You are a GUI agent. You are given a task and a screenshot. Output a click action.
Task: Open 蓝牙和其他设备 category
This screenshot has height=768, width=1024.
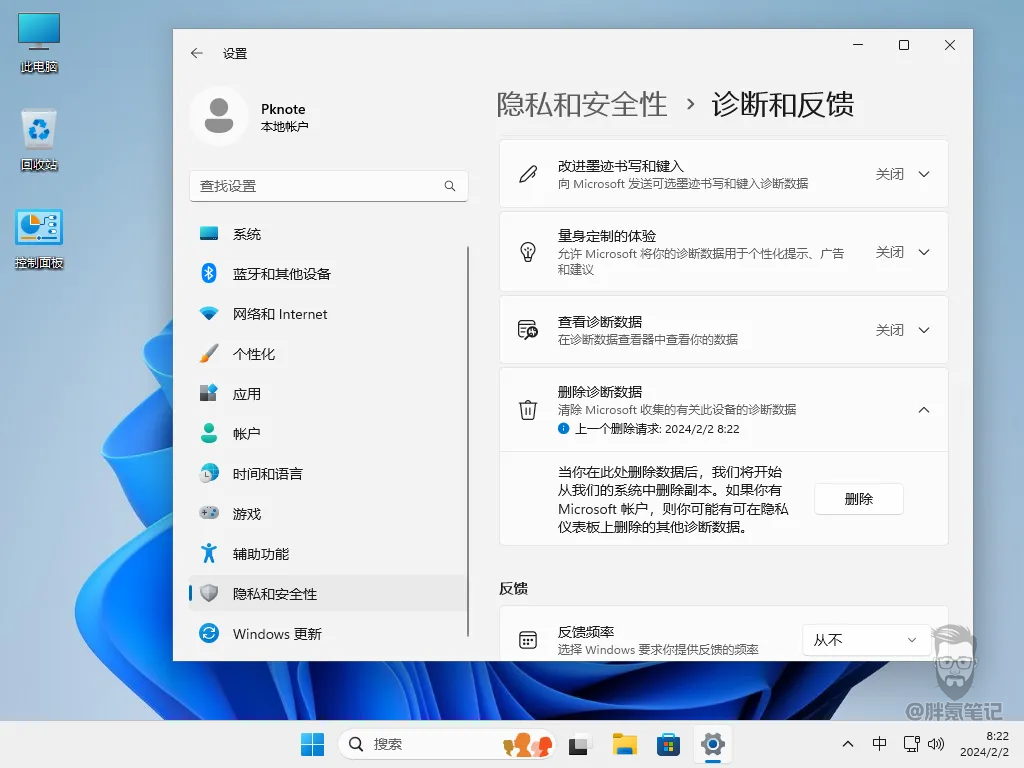(x=328, y=274)
